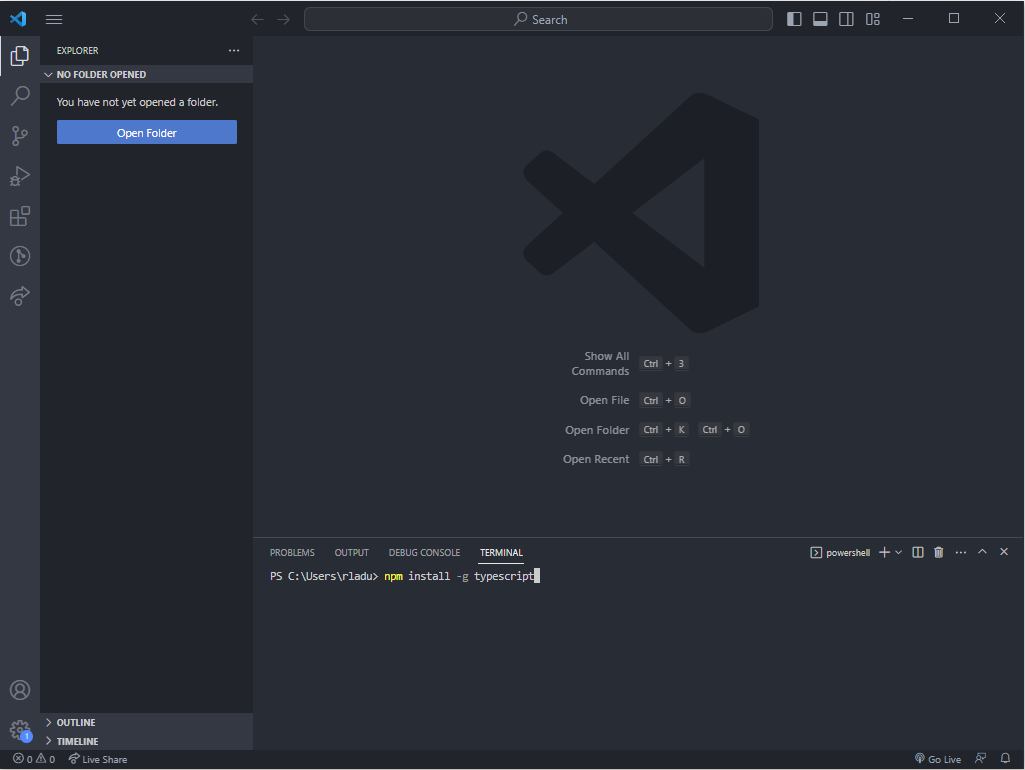
Task: Kill terminal with trash icon
Action: tap(939, 552)
